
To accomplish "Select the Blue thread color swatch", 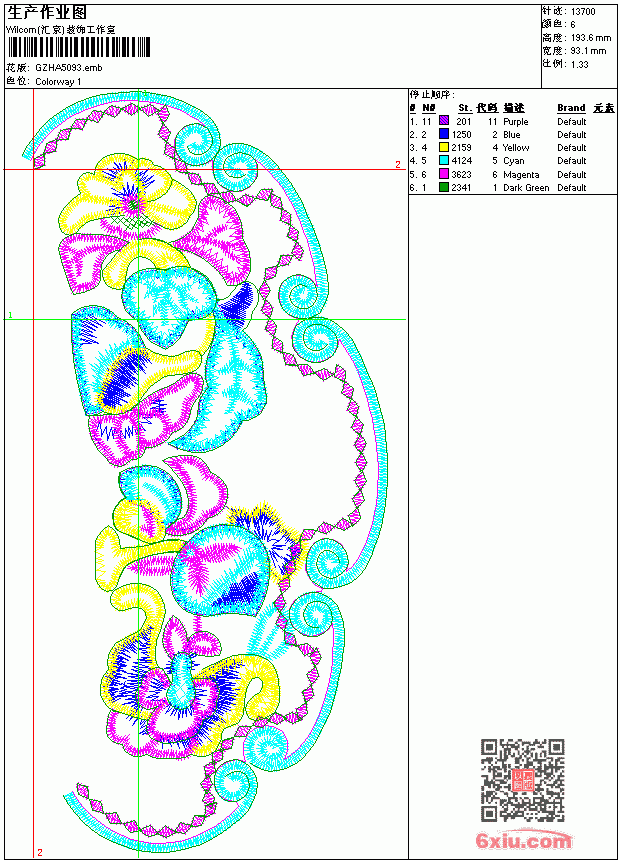I will tap(444, 134).
